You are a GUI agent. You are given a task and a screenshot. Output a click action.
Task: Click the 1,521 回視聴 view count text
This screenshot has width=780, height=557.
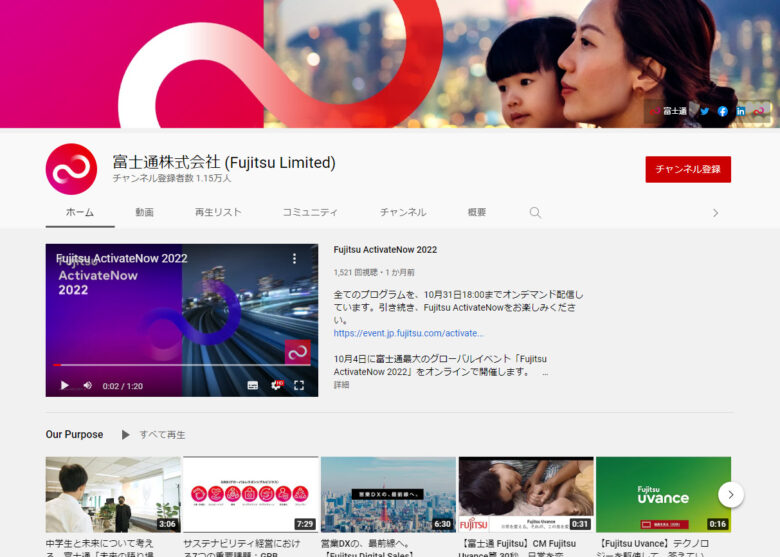pos(355,273)
